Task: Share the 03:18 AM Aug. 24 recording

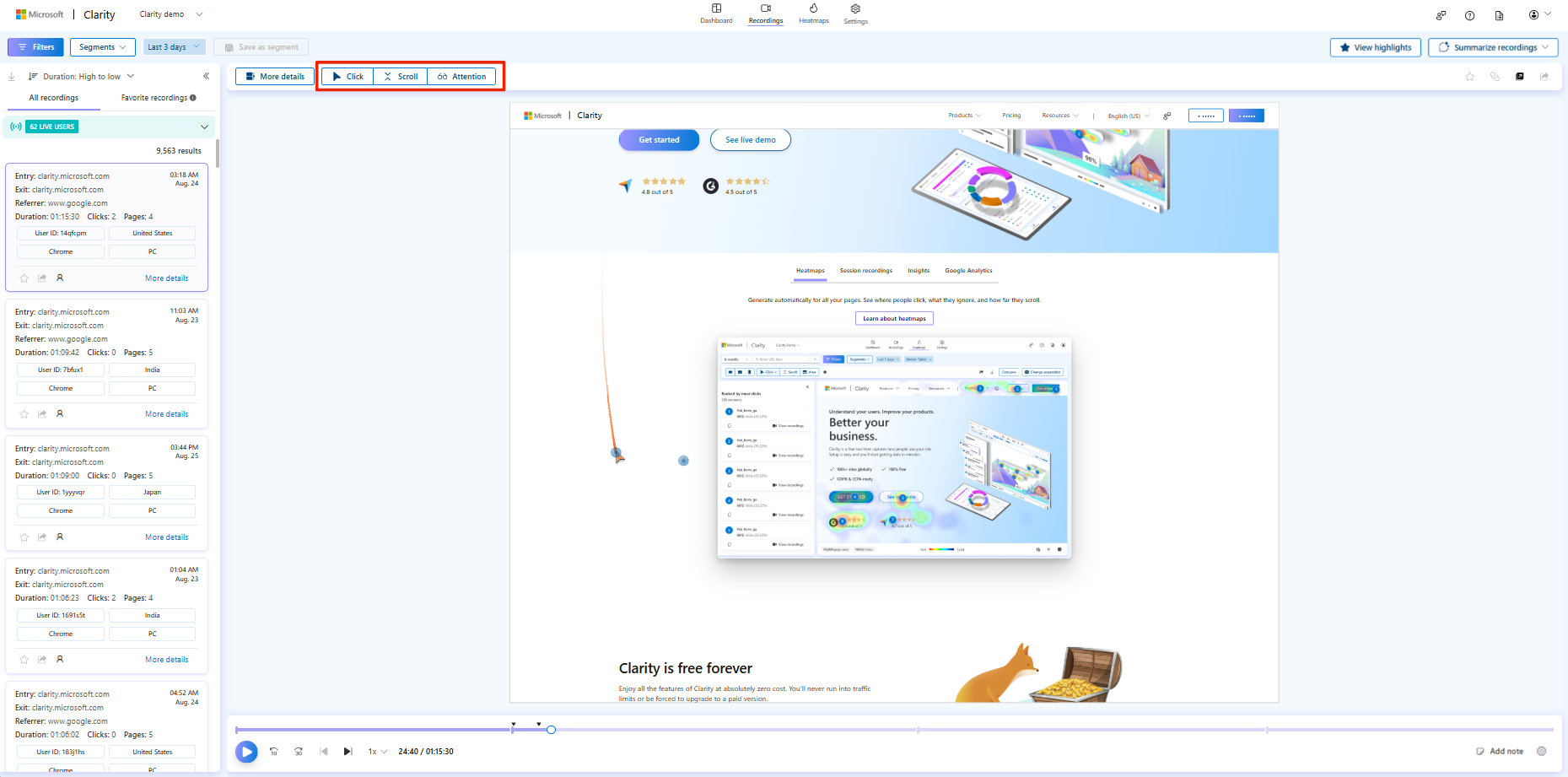Action: [x=42, y=278]
